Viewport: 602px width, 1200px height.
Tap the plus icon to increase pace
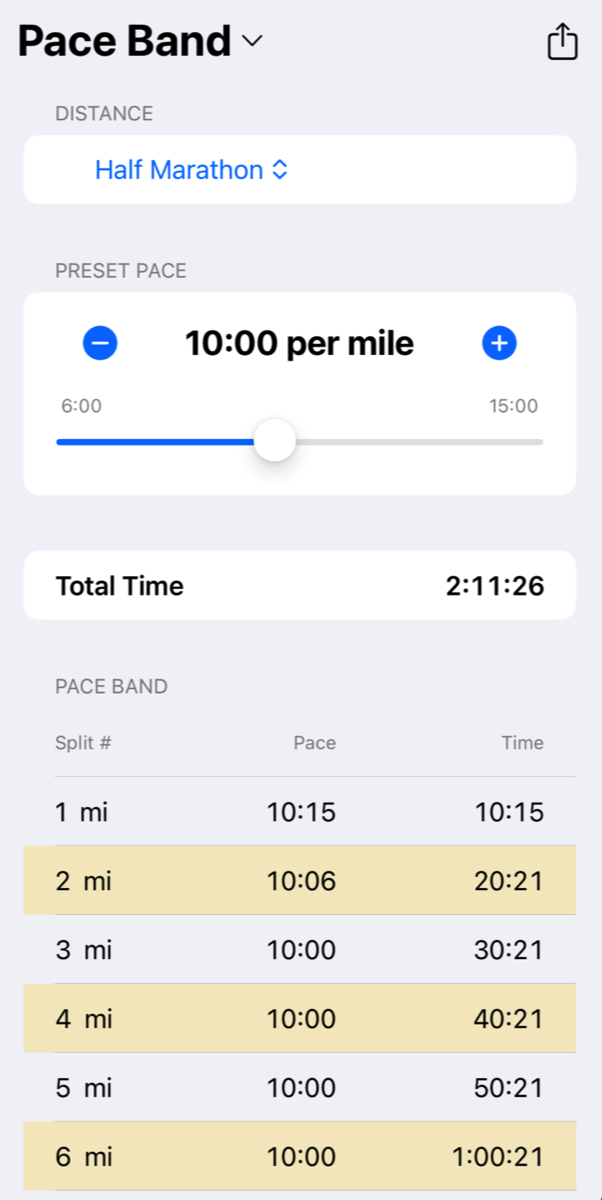click(498, 343)
